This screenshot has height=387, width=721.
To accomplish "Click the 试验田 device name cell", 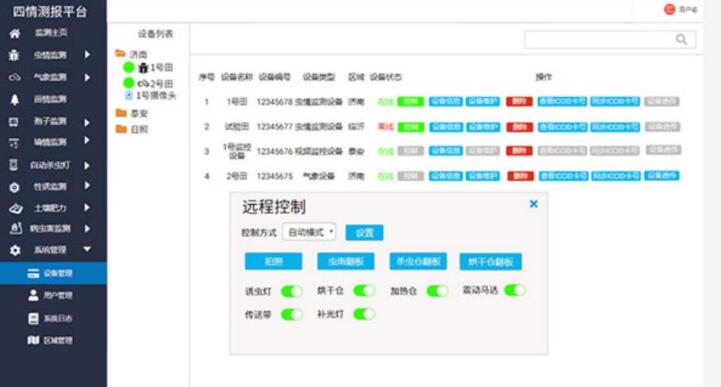I will 237,126.
